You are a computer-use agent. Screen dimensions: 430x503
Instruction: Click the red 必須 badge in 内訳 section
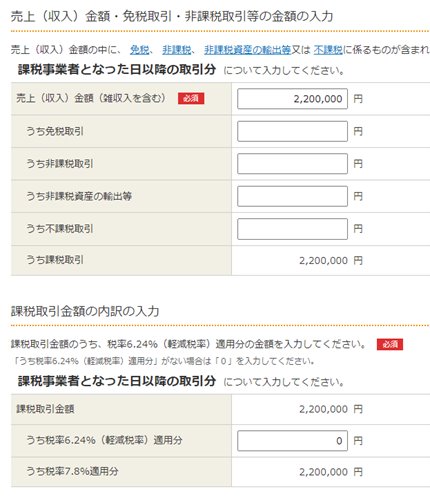click(x=390, y=344)
